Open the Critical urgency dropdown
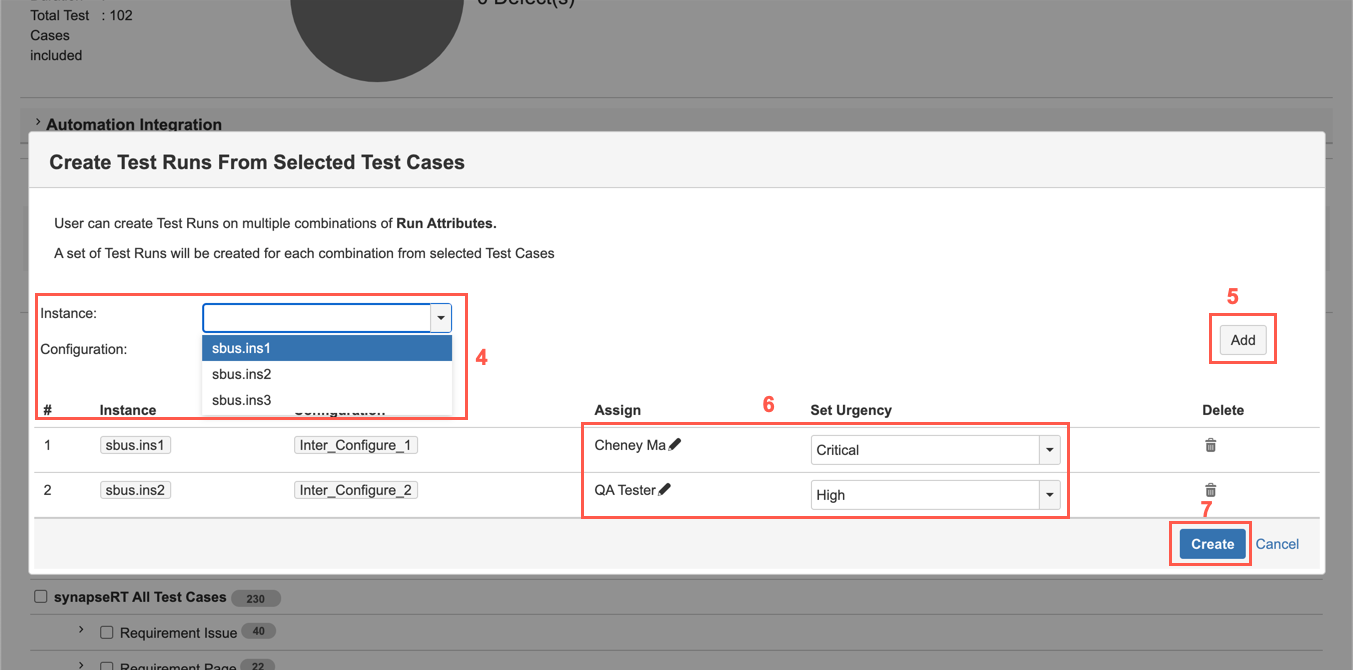Viewport: 1353px width, 670px height. 1049,450
